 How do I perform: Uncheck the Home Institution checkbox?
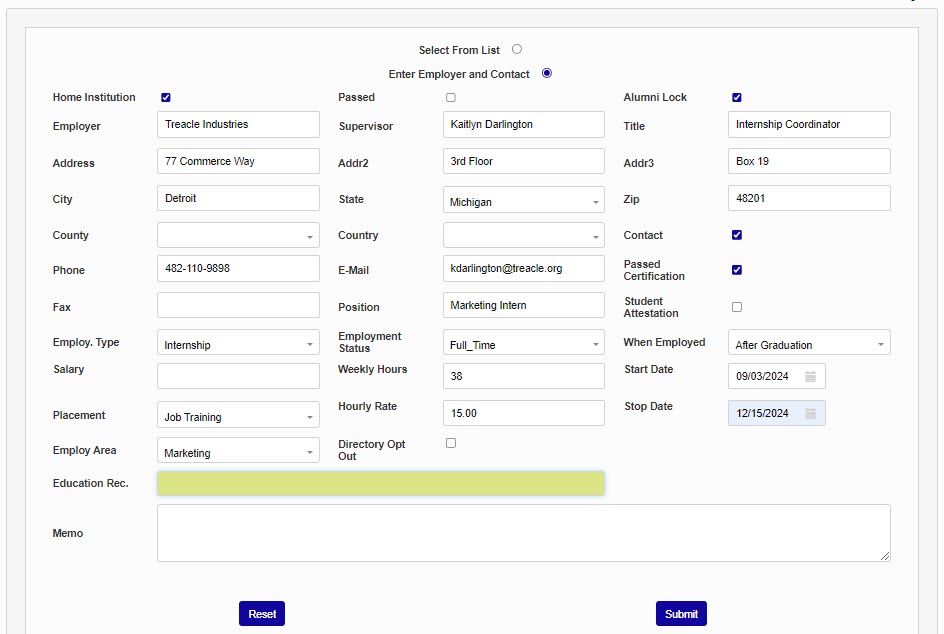(x=166, y=98)
